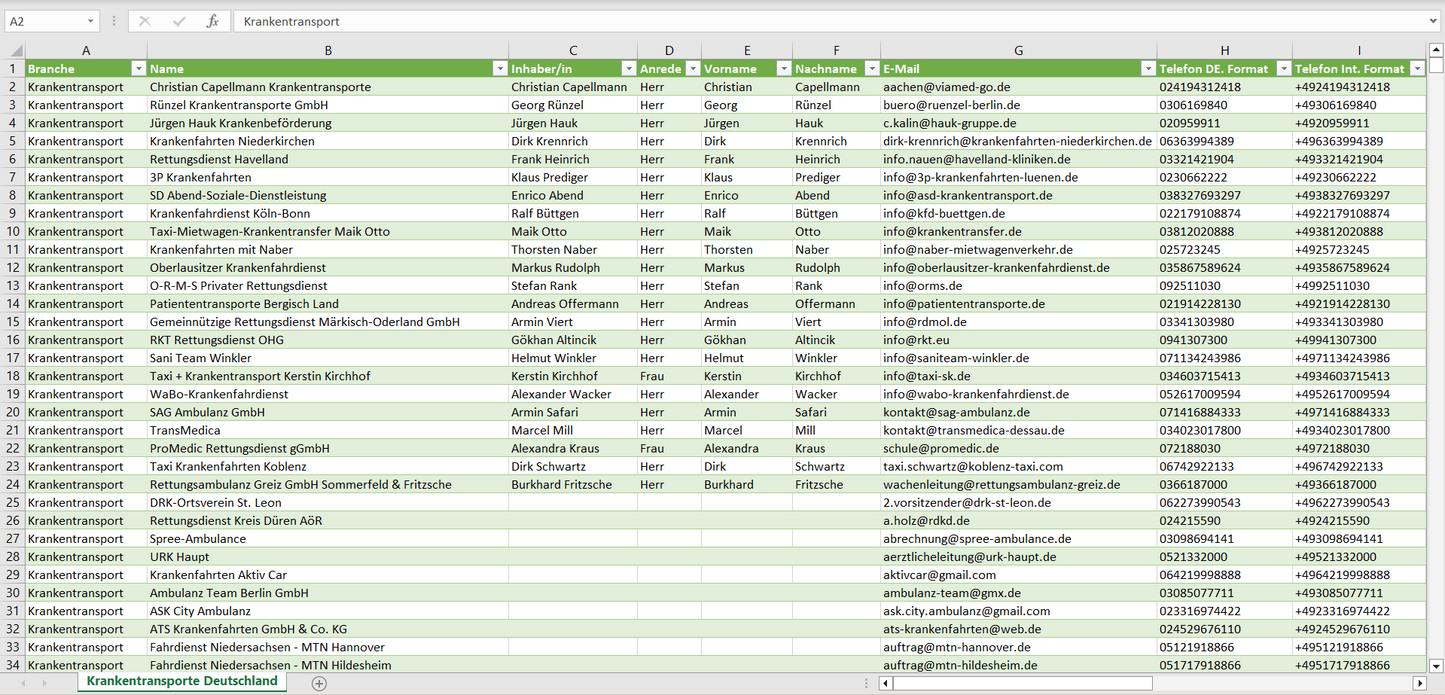Click the Insert Function fx icon

(212, 21)
